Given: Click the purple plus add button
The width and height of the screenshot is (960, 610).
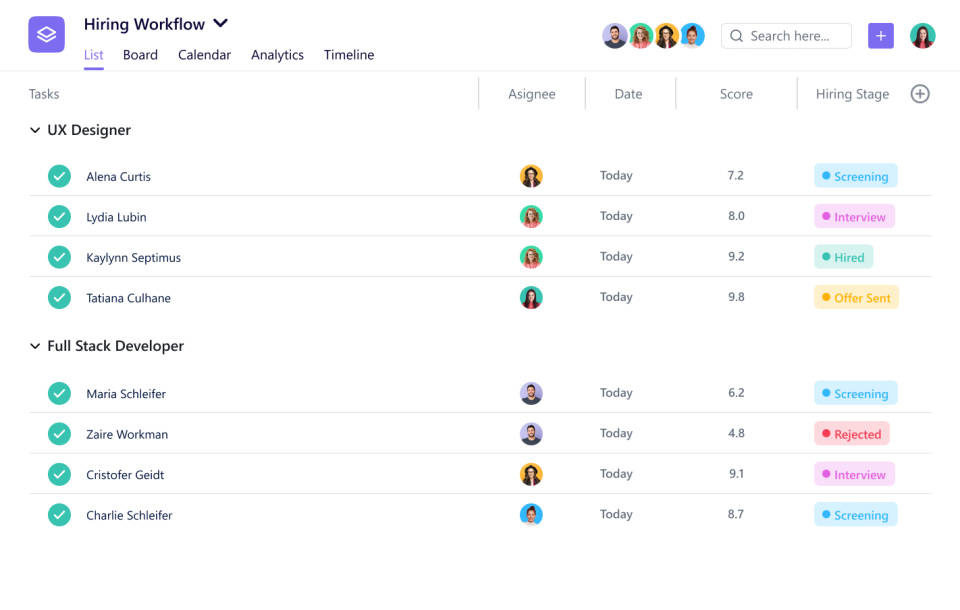Looking at the screenshot, I should (x=880, y=36).
